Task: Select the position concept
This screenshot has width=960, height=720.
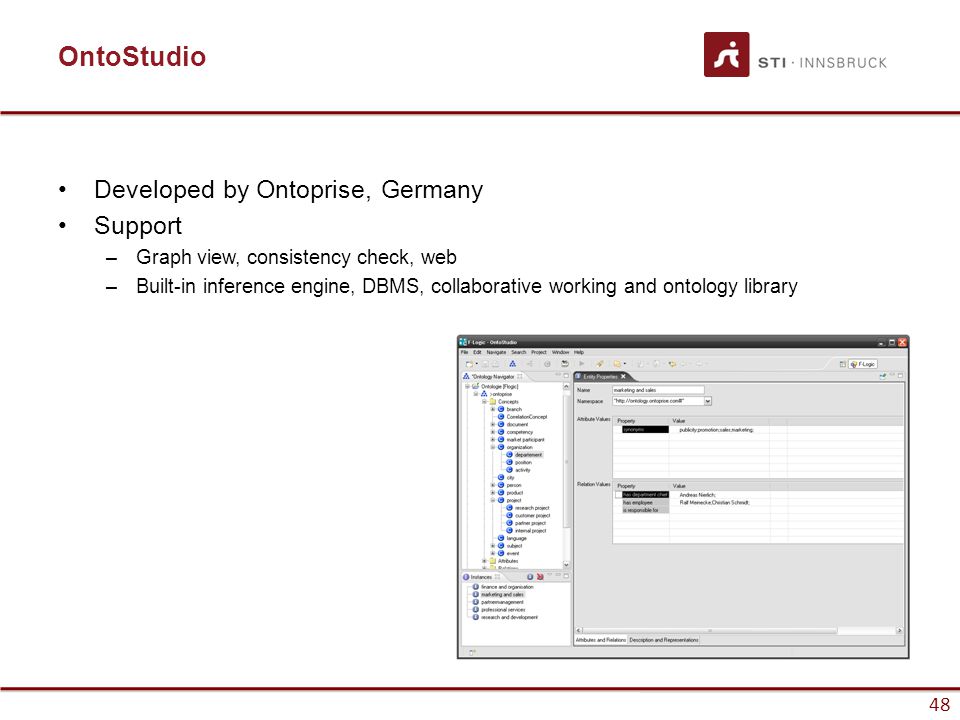Action: point(519,462)
